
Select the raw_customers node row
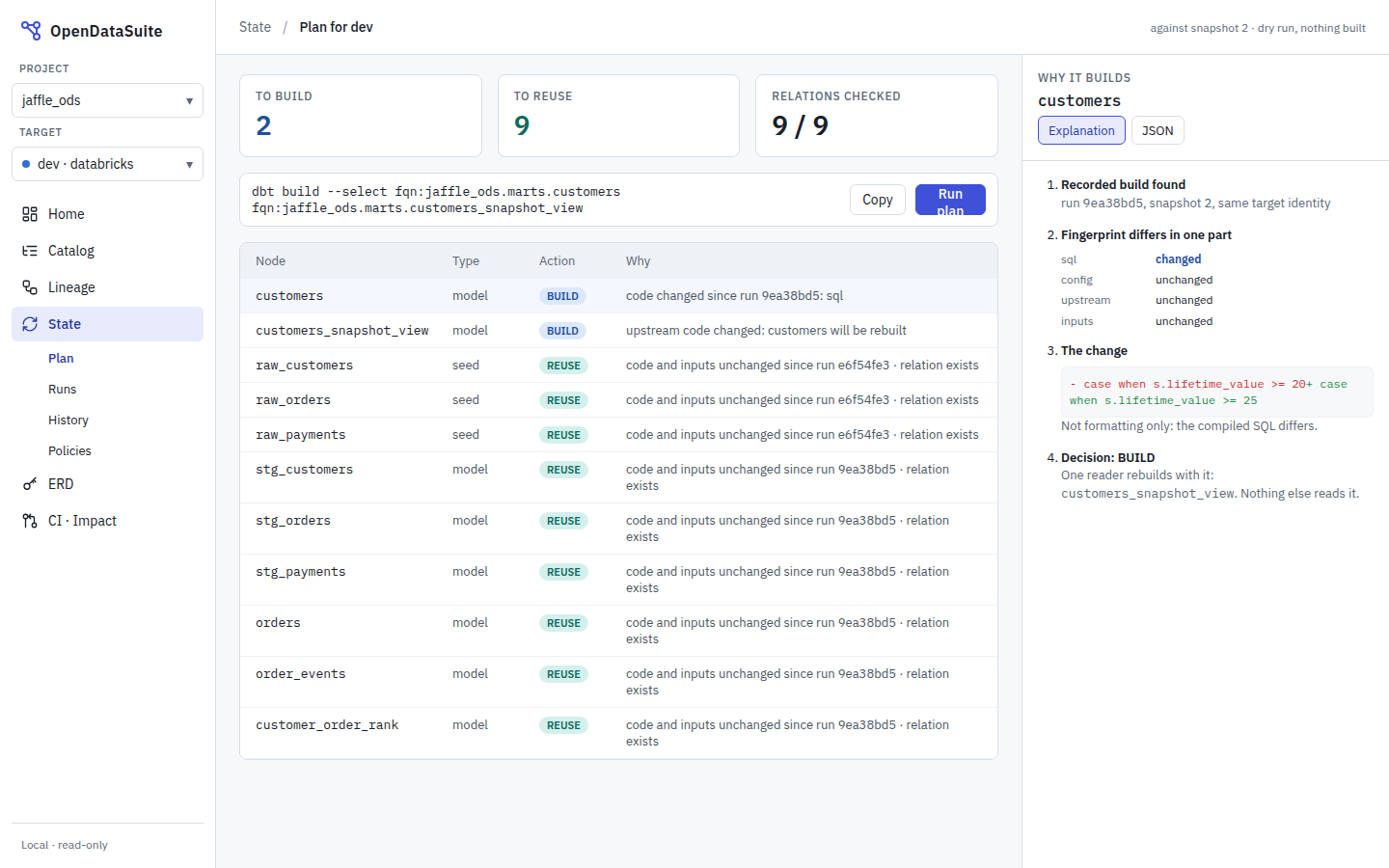pos(618,366)
